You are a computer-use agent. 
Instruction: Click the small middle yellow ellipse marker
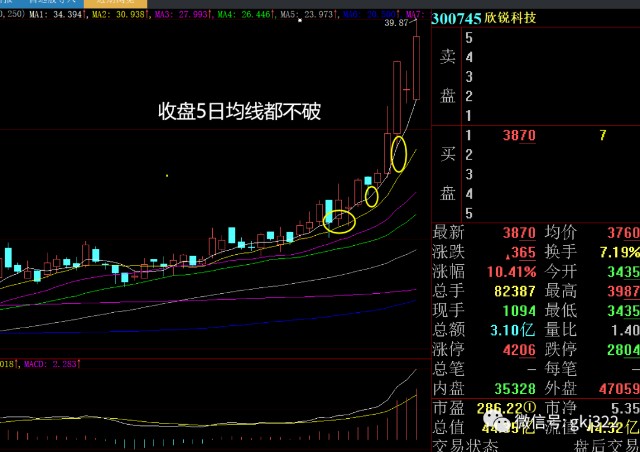pyautogui.click(x=371, y=196)
